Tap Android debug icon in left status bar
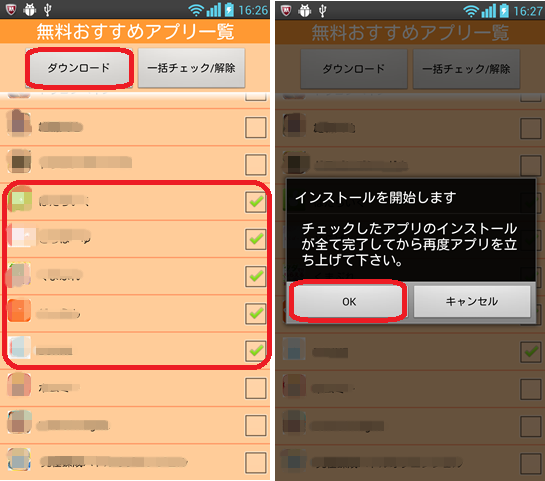545x481 pixels. pyautogui.click(x=30, y=10)
